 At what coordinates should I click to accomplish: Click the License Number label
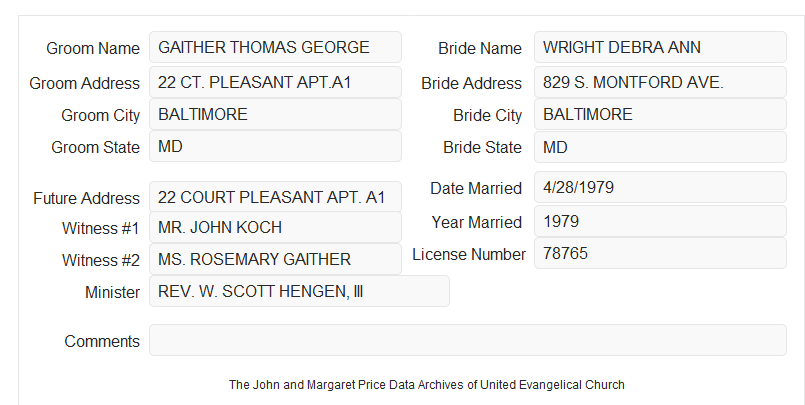click(469, 254)
